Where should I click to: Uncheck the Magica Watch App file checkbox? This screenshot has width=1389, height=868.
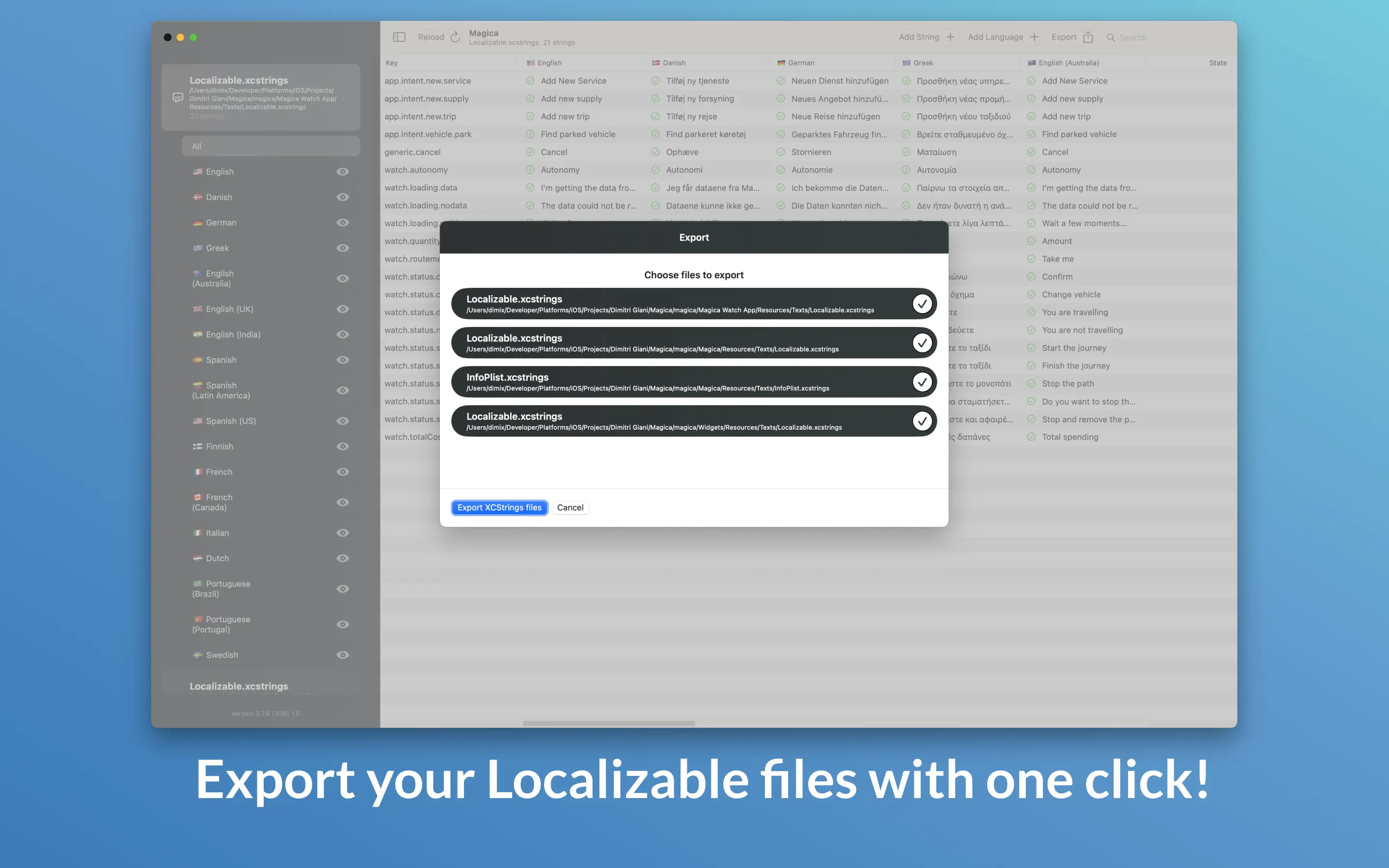(922, 304)
